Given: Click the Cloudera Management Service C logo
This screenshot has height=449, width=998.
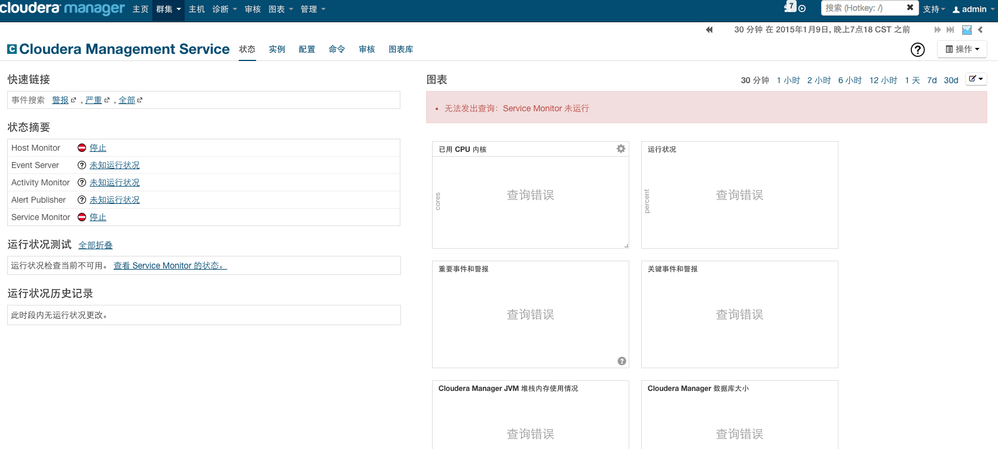Looking at the screenshot, I should tap(11, 49).
